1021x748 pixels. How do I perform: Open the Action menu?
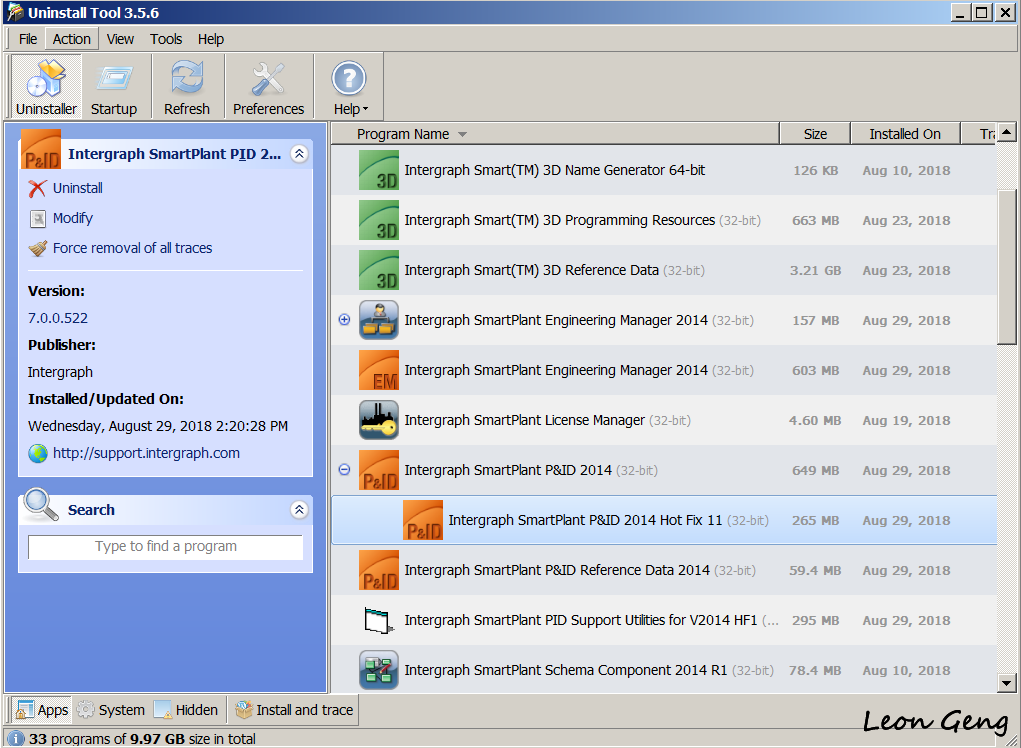[72, 39]
